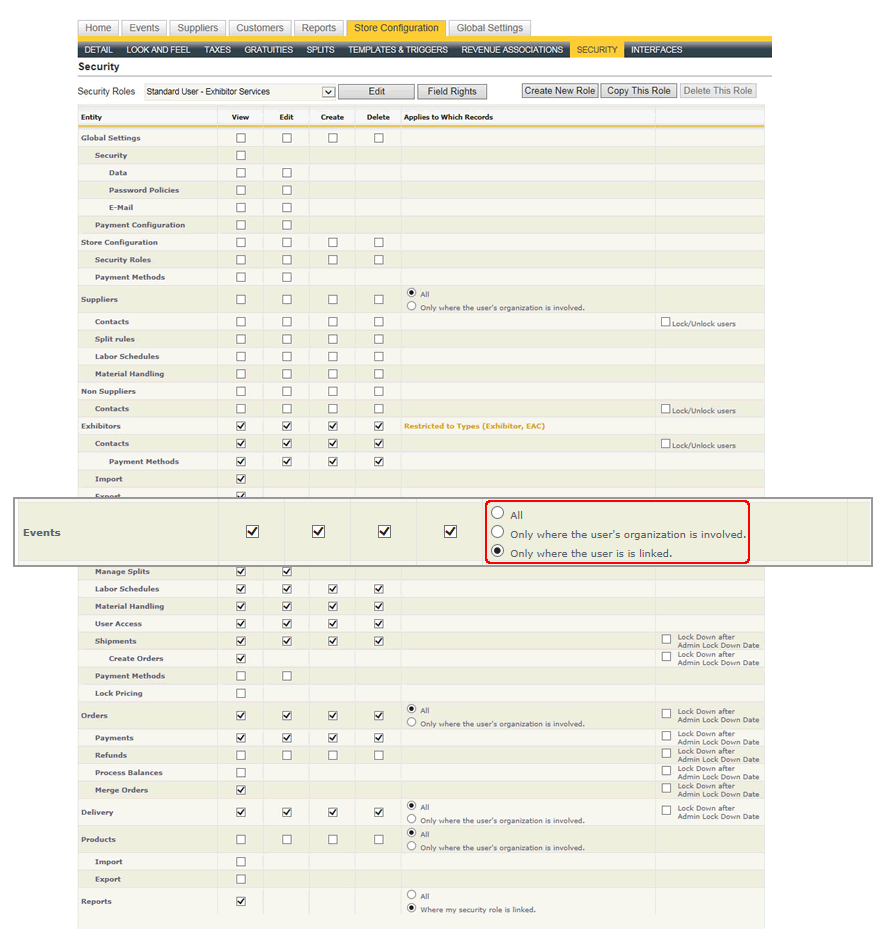Viewport: 881px width, 936px height.
Task: Enable Lock Down checkbox for Shipments row
Action: pos(667,638)
